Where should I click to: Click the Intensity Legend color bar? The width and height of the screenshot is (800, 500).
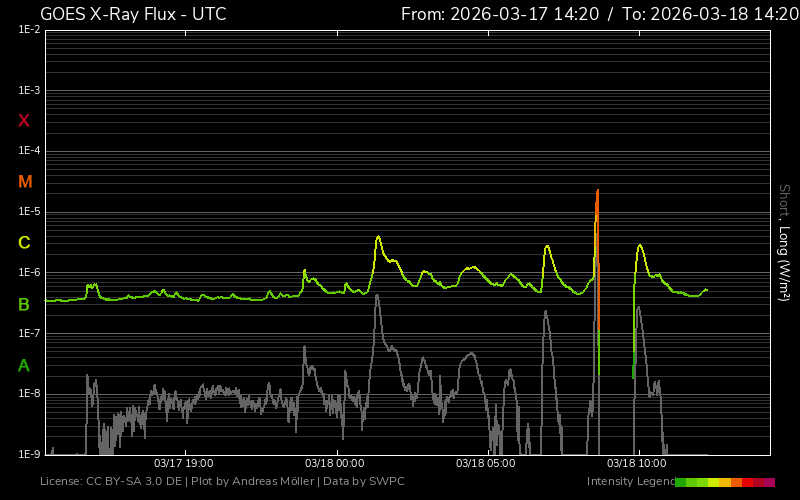tap(724, 482)
